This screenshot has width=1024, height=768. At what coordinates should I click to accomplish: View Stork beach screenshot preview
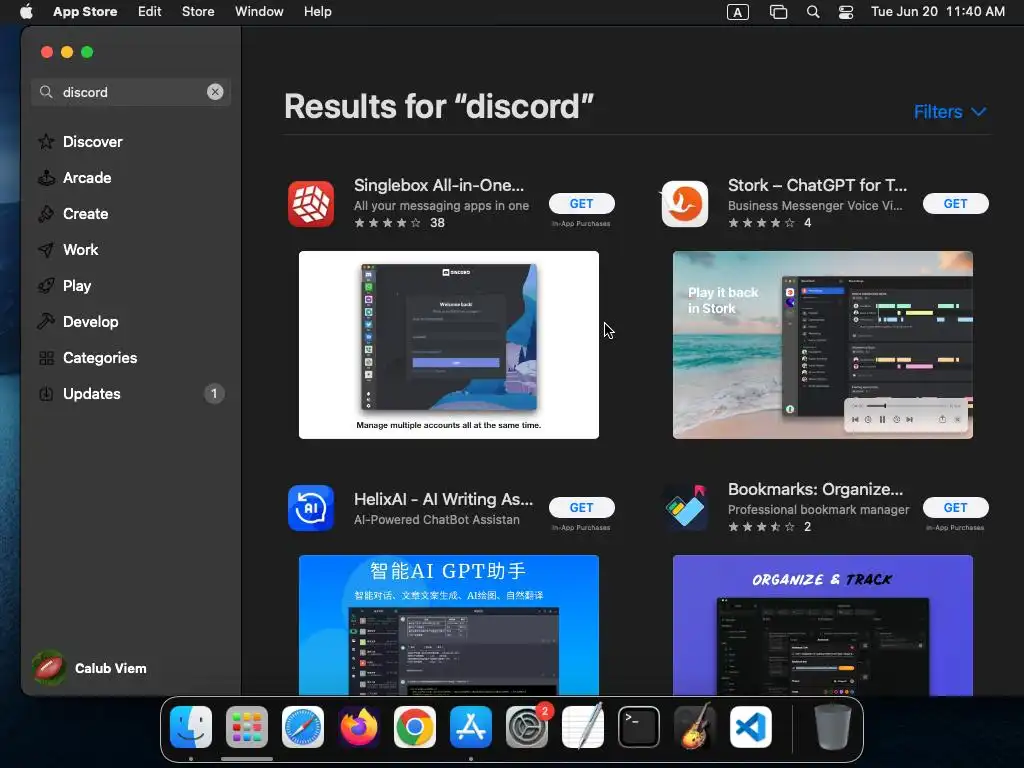point(823,345)
